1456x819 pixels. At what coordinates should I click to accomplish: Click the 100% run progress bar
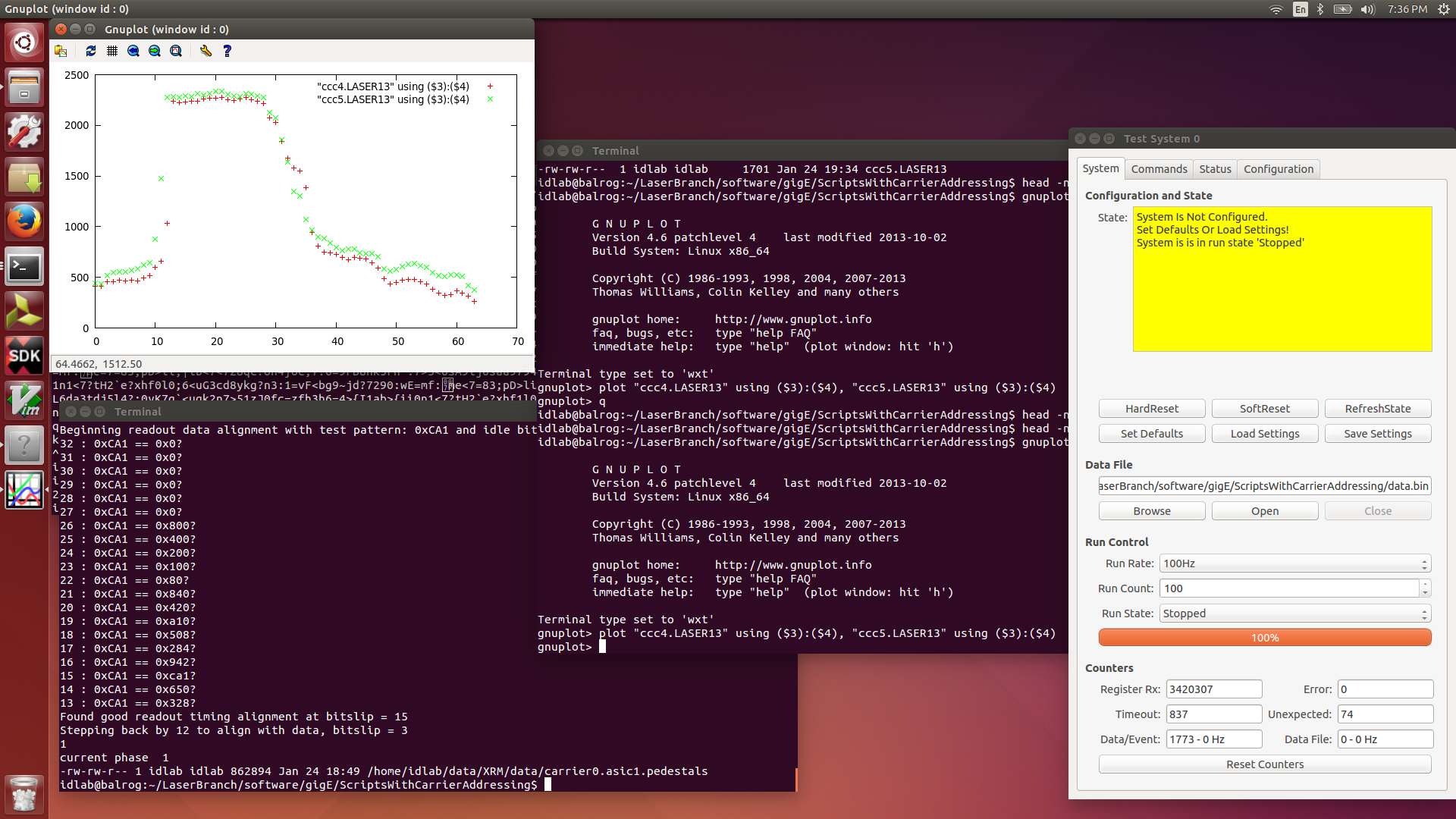1265,638
